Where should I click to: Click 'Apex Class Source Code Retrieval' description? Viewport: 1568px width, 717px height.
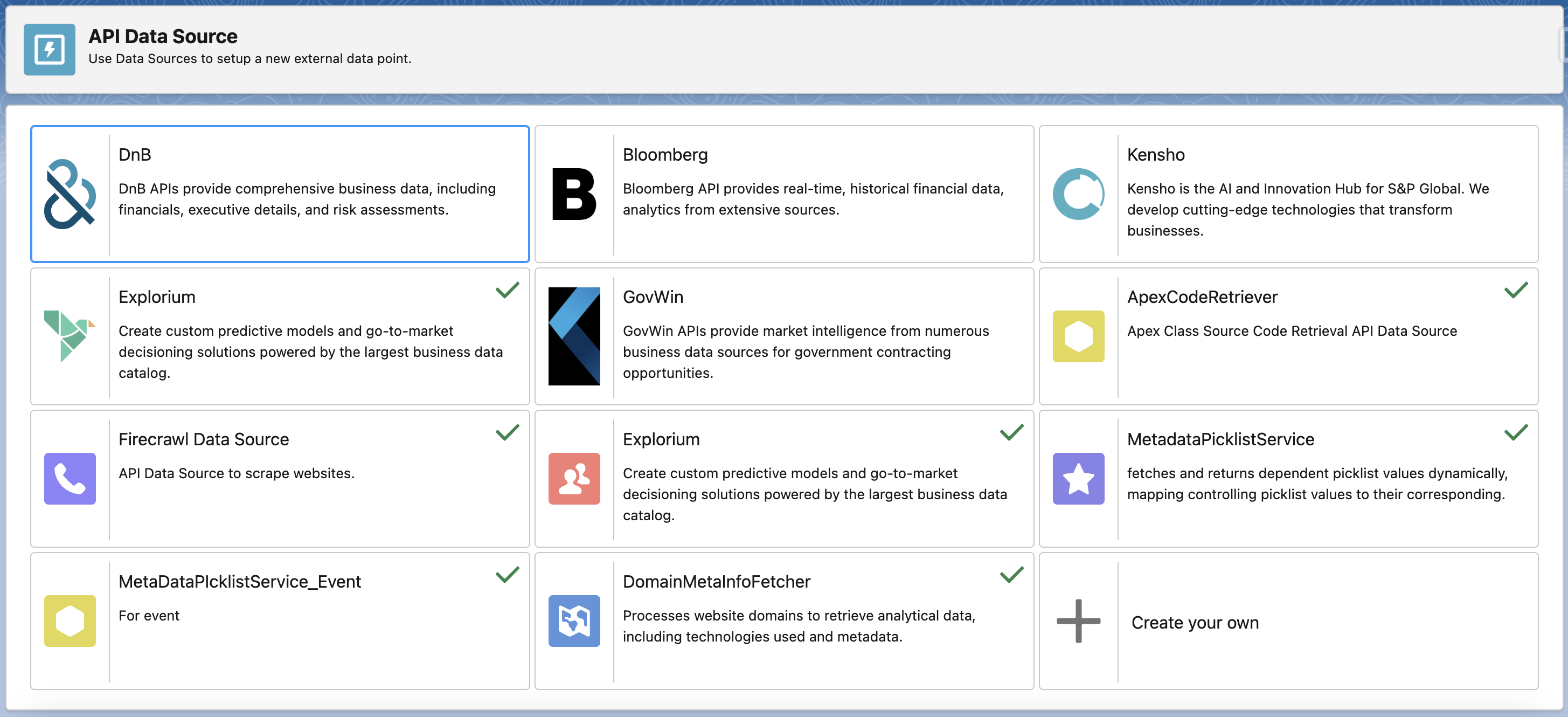(1292, 331)
